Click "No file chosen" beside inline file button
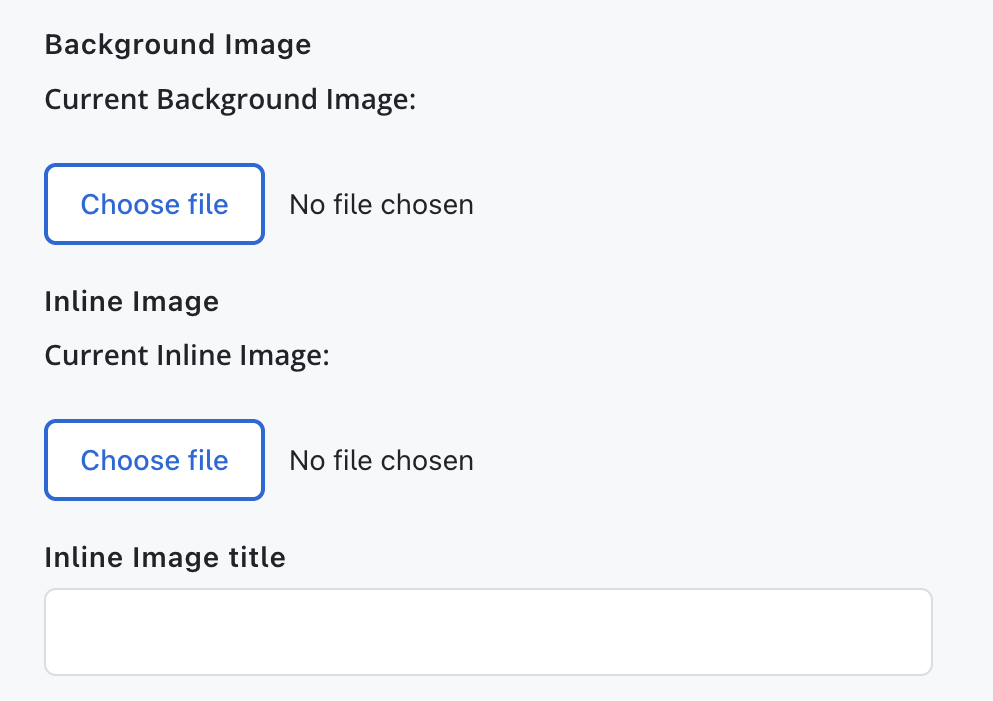 tap(381, 461)
